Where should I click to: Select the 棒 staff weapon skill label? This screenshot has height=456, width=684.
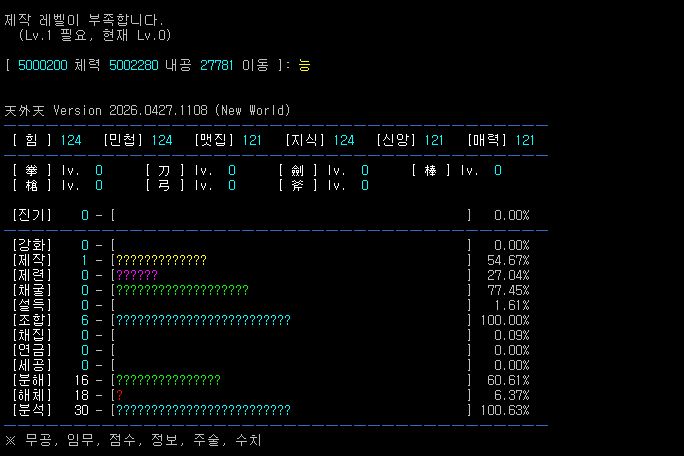430,170
